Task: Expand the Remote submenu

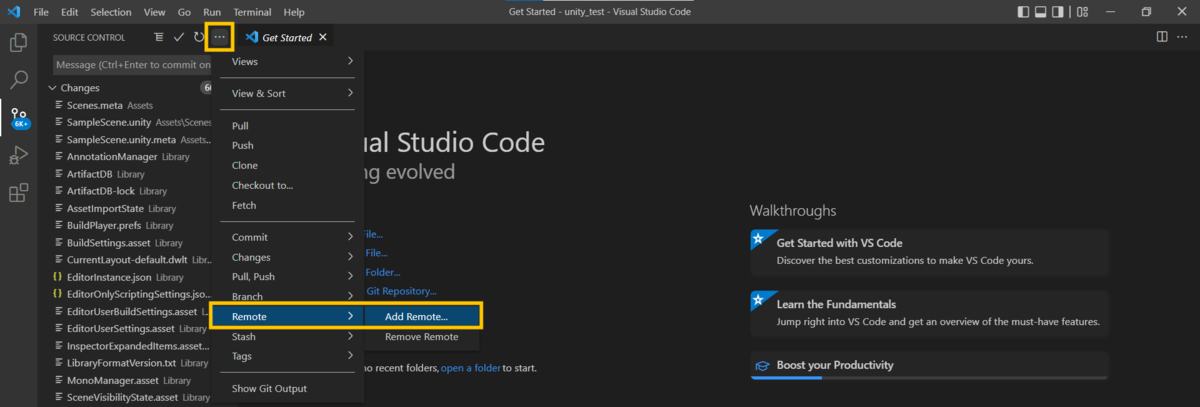Action: click(x=287, y=316)
